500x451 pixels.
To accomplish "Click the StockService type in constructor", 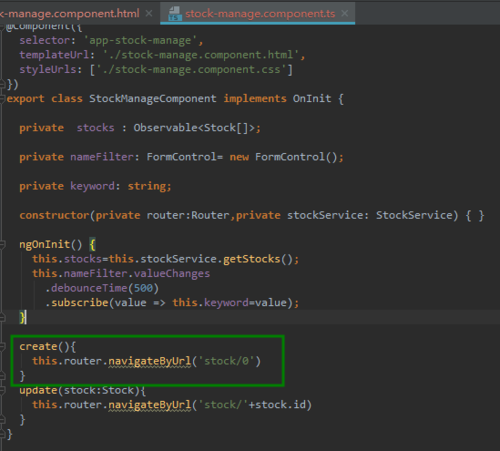I will click(414, 215).
